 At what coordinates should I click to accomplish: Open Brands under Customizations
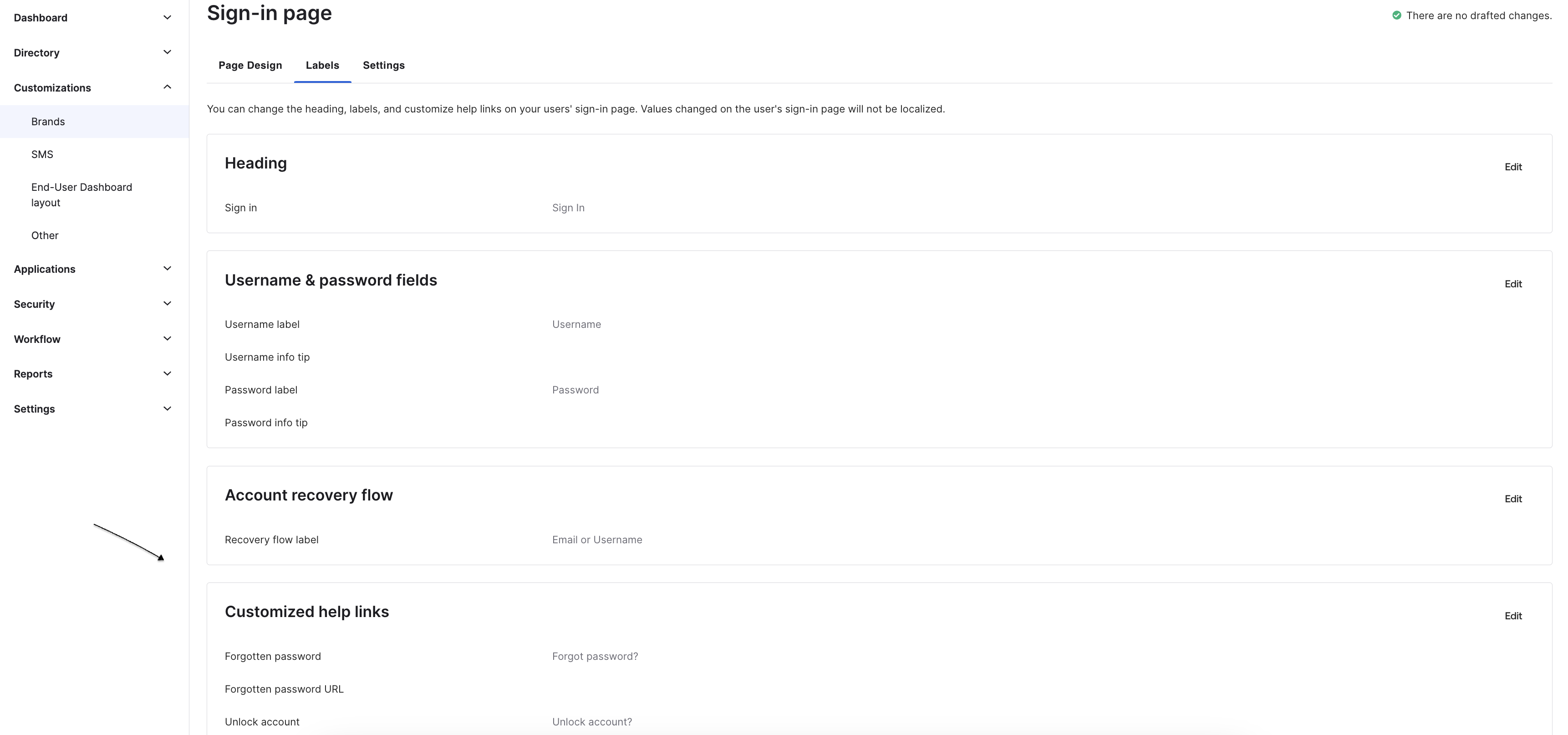coord(48,122)
